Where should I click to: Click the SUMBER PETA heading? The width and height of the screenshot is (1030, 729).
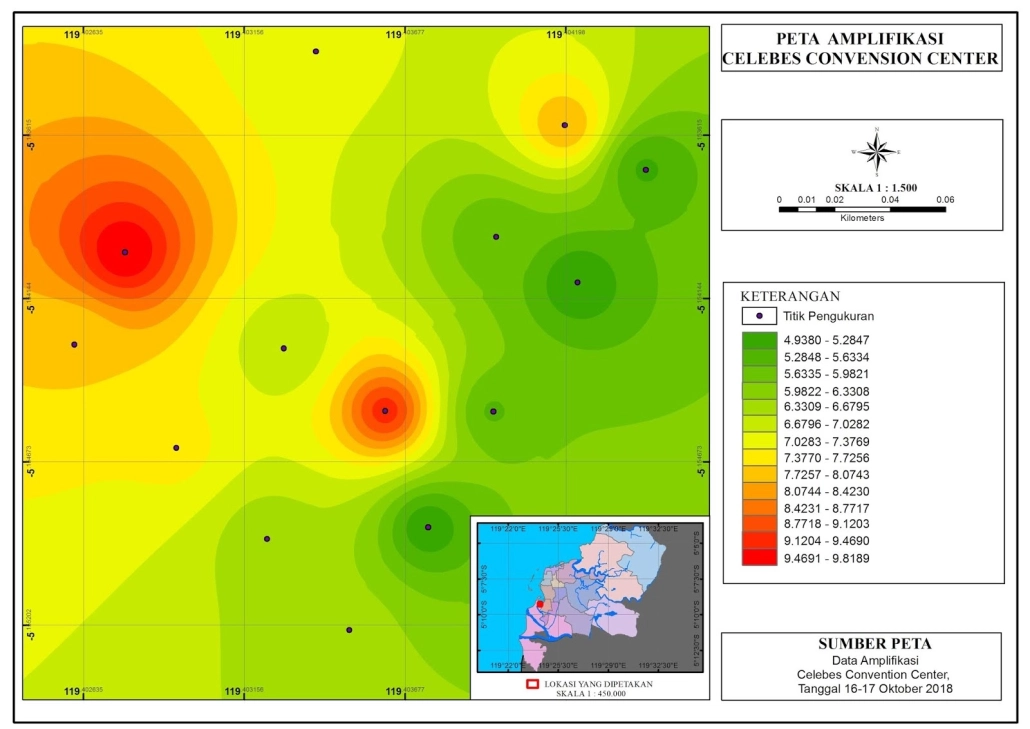pos(861,643)
